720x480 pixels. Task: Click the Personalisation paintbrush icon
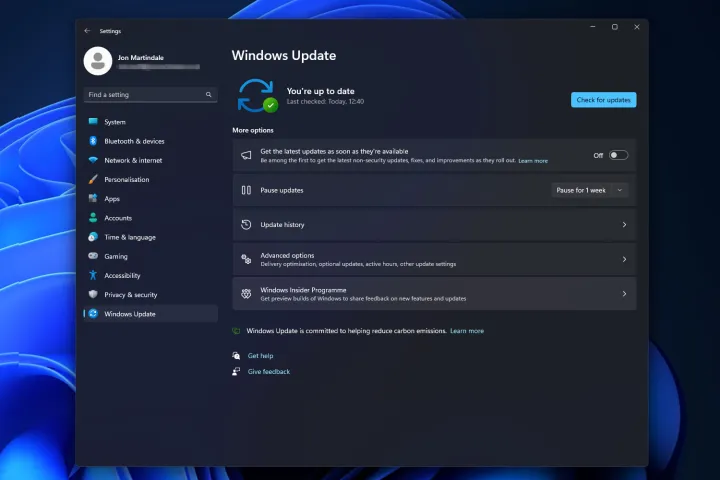pos(93,179)
